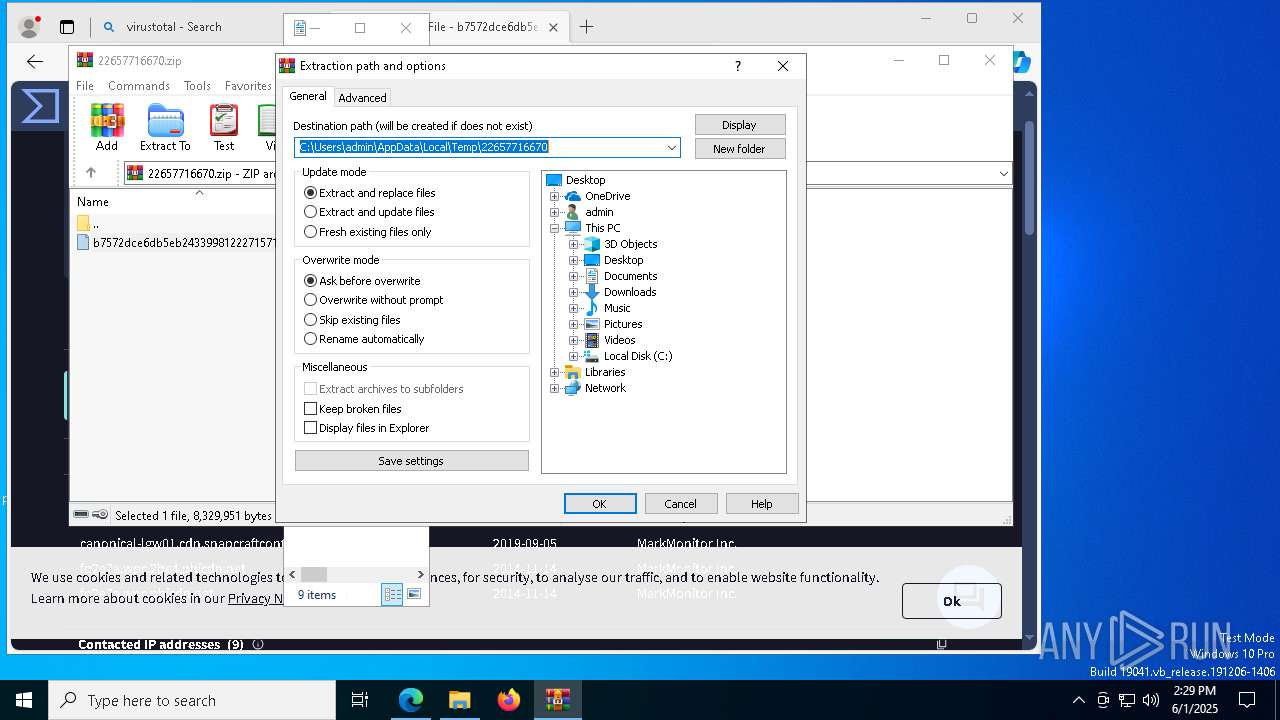Expand admin node in tree
The height and width of the screenshot is (720, 1280).
point(555,212)
